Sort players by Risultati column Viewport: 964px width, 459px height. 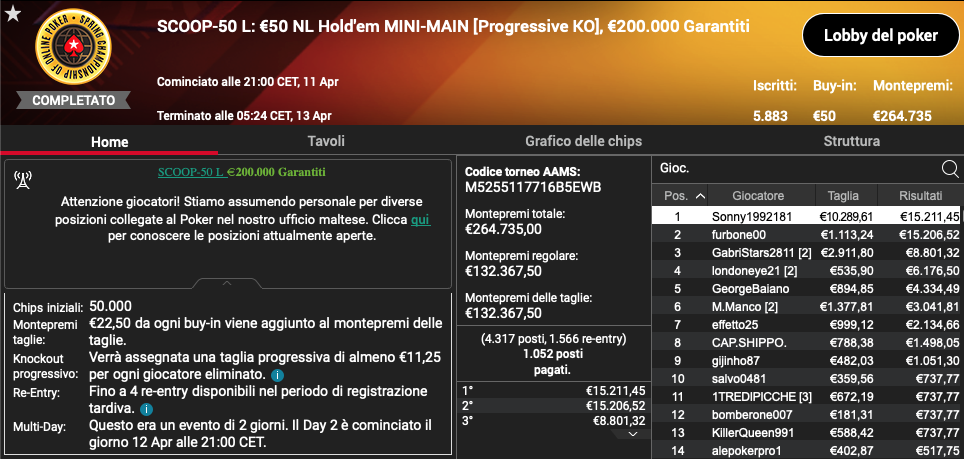coord(920,196)
